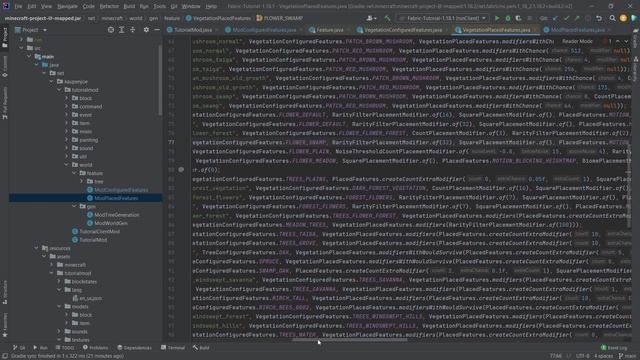Image resolution: width=640 pixels, height=360 pixels.
Task: Click the editor horizontal scrollbar thumb
Action: 350,340
